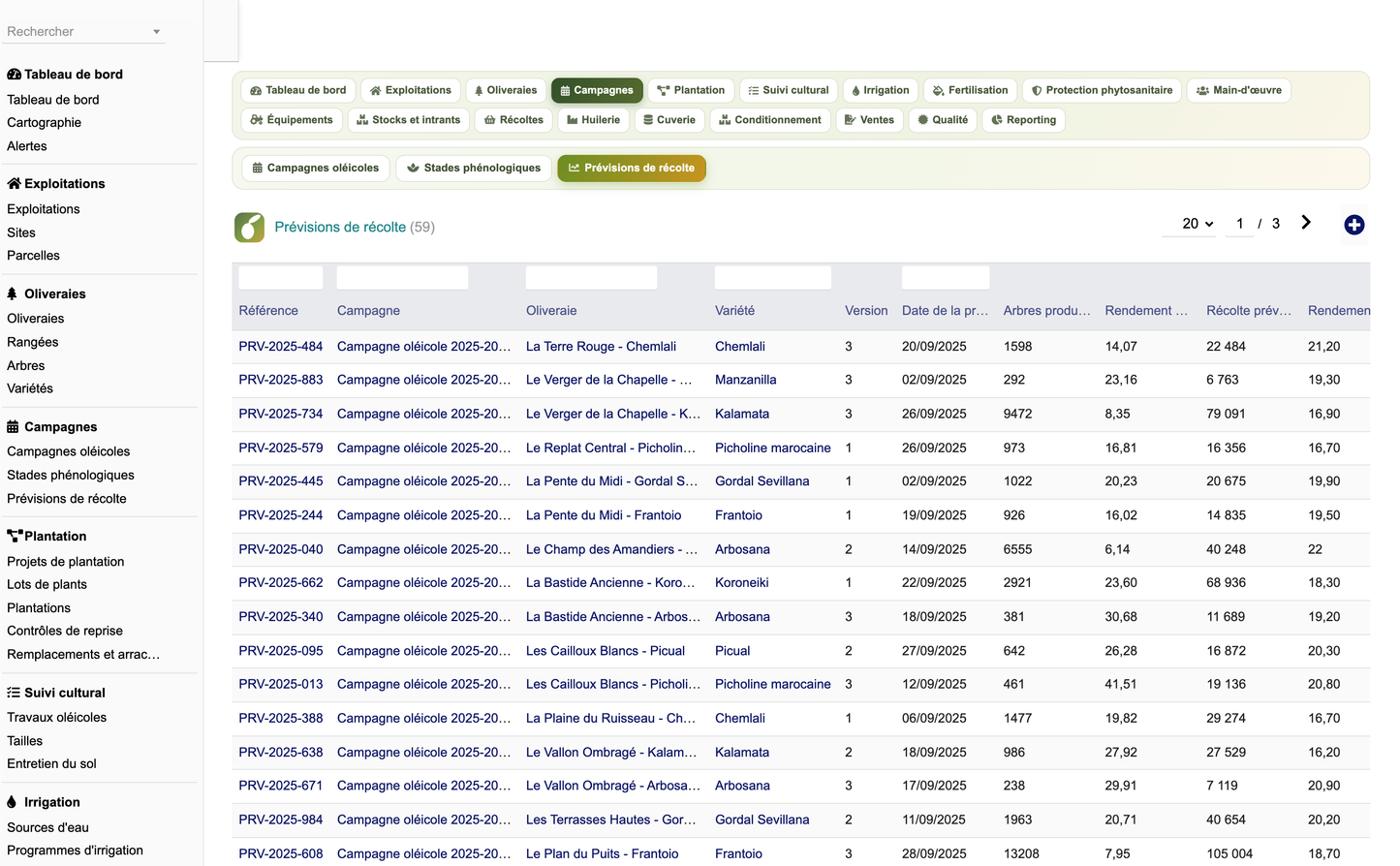Open Alertes in sidebar
The height and width of the screenshot is (866, 1400).
27,146
